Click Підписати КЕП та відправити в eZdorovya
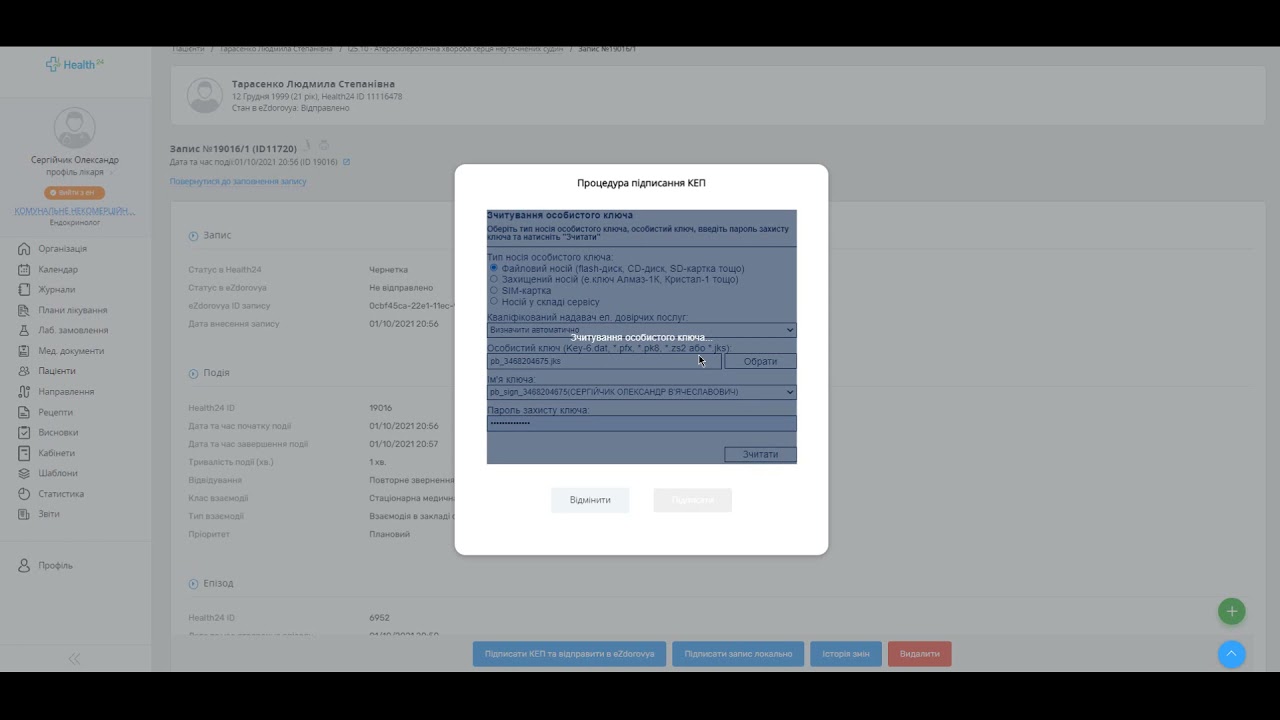1280x720 pixels. 569,654
